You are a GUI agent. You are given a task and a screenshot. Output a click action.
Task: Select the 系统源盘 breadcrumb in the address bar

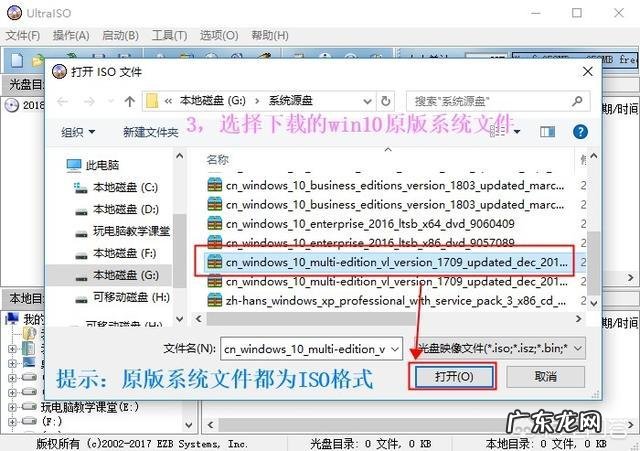(290, 100)
